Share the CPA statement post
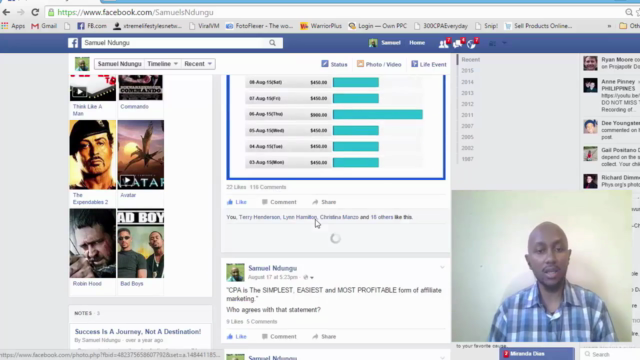The width and height of the screenshot is (640, 360). pos(324,337)
